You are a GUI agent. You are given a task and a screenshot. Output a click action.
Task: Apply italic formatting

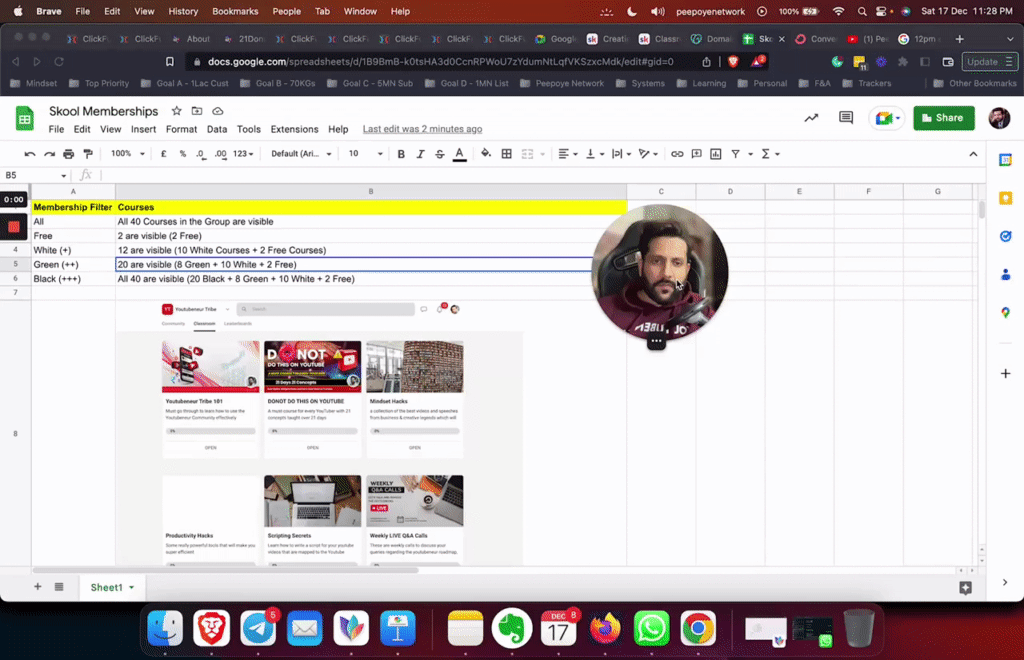[x=419, y=153]
